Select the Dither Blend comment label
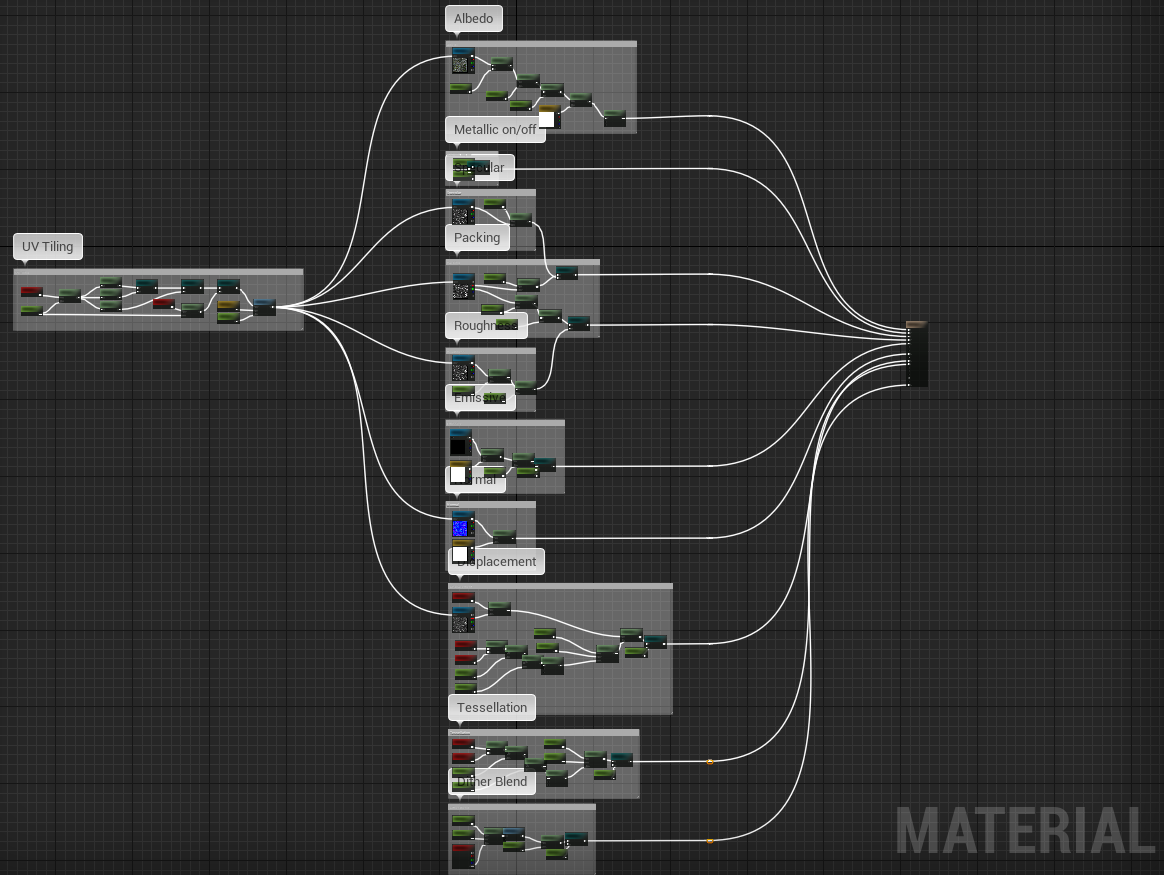The image size is (1164, 875). [492, 781]
